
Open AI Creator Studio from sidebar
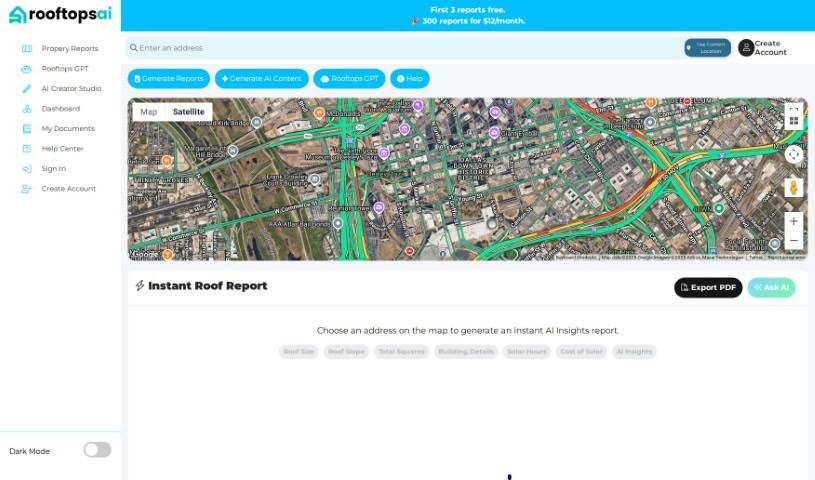point(71,88)
